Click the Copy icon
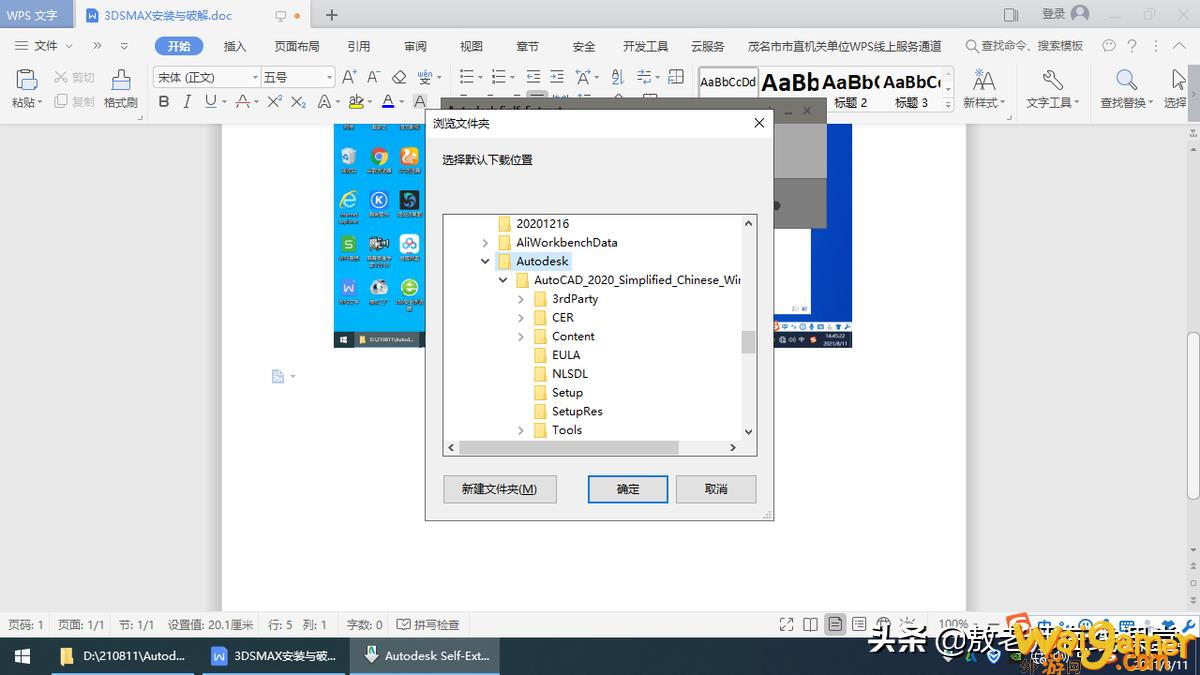The height and width of the screenshot is (675, 1200). click(x=61, y=101)
